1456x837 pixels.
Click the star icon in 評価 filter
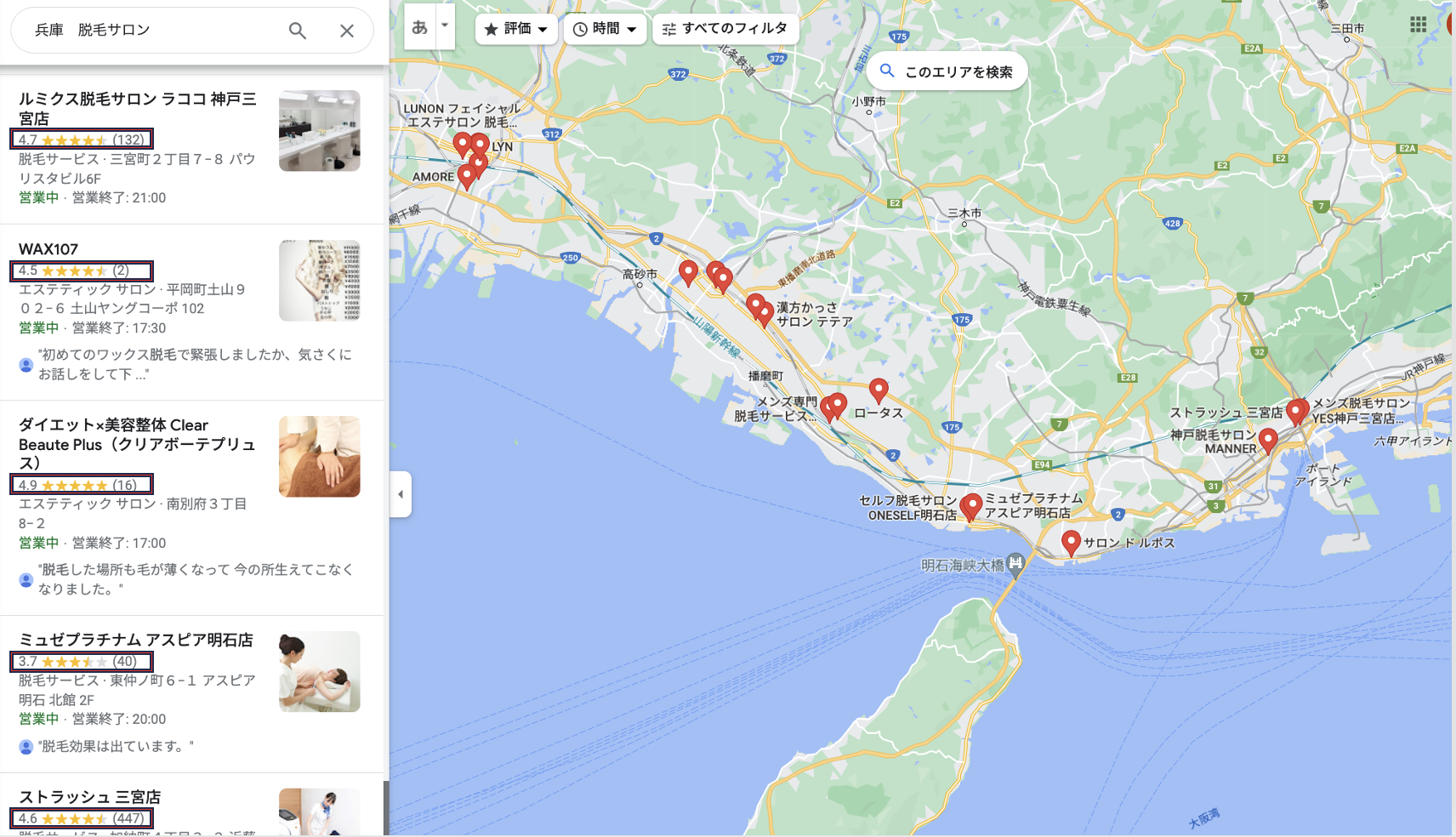tap(491, 30)
